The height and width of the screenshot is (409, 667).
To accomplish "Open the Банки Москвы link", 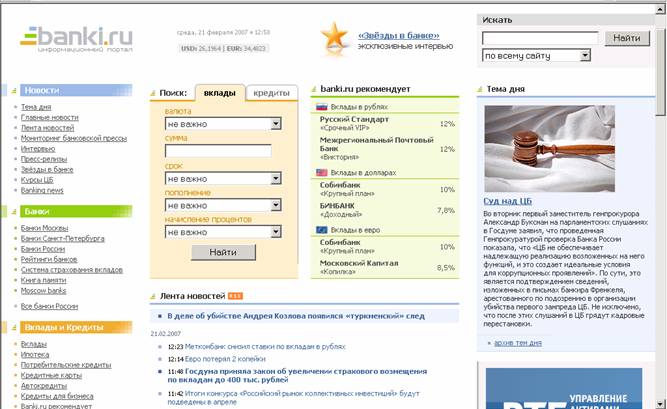I will [44, 228].
